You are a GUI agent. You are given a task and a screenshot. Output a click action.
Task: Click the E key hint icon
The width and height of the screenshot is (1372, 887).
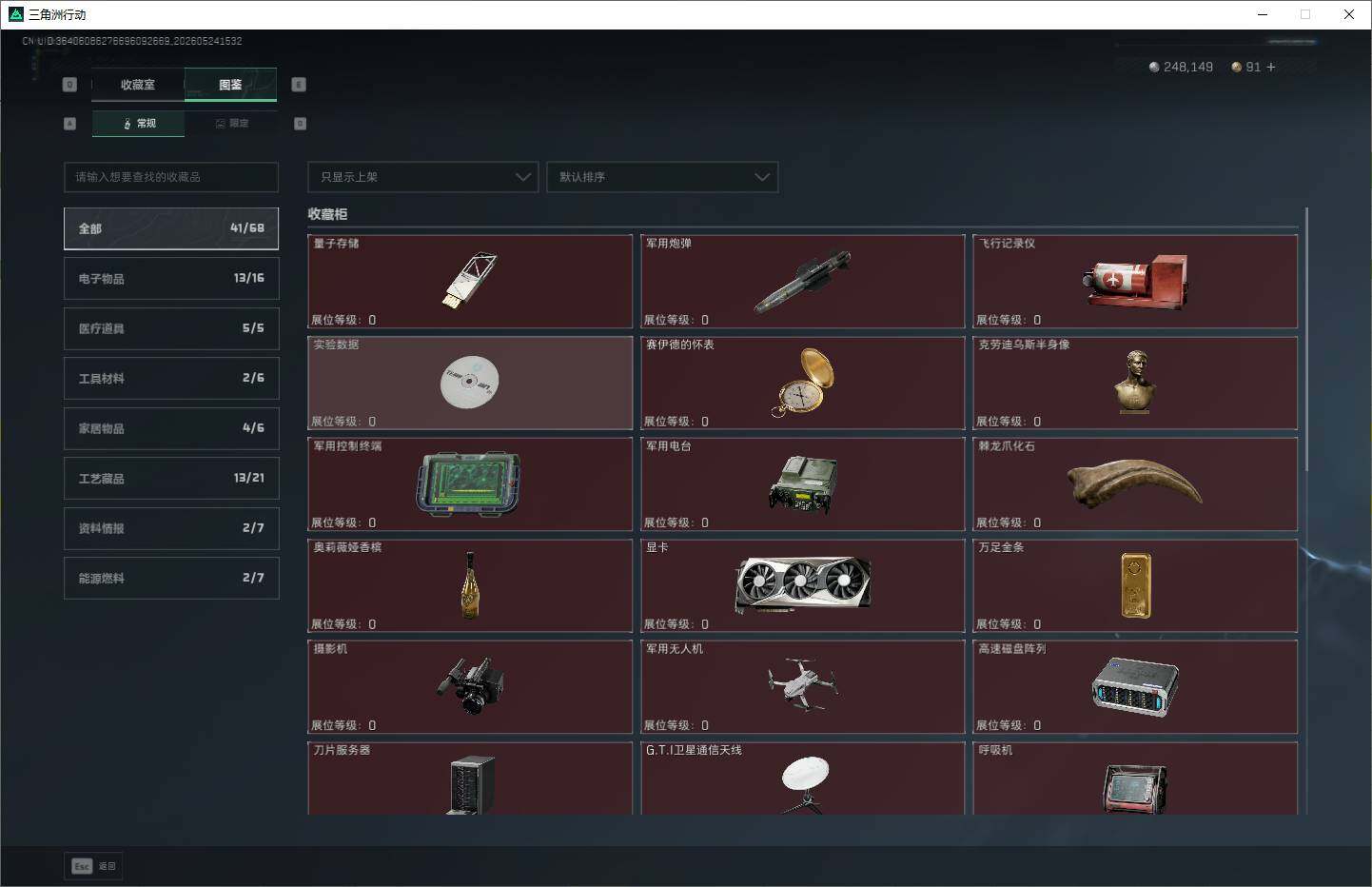298,85
